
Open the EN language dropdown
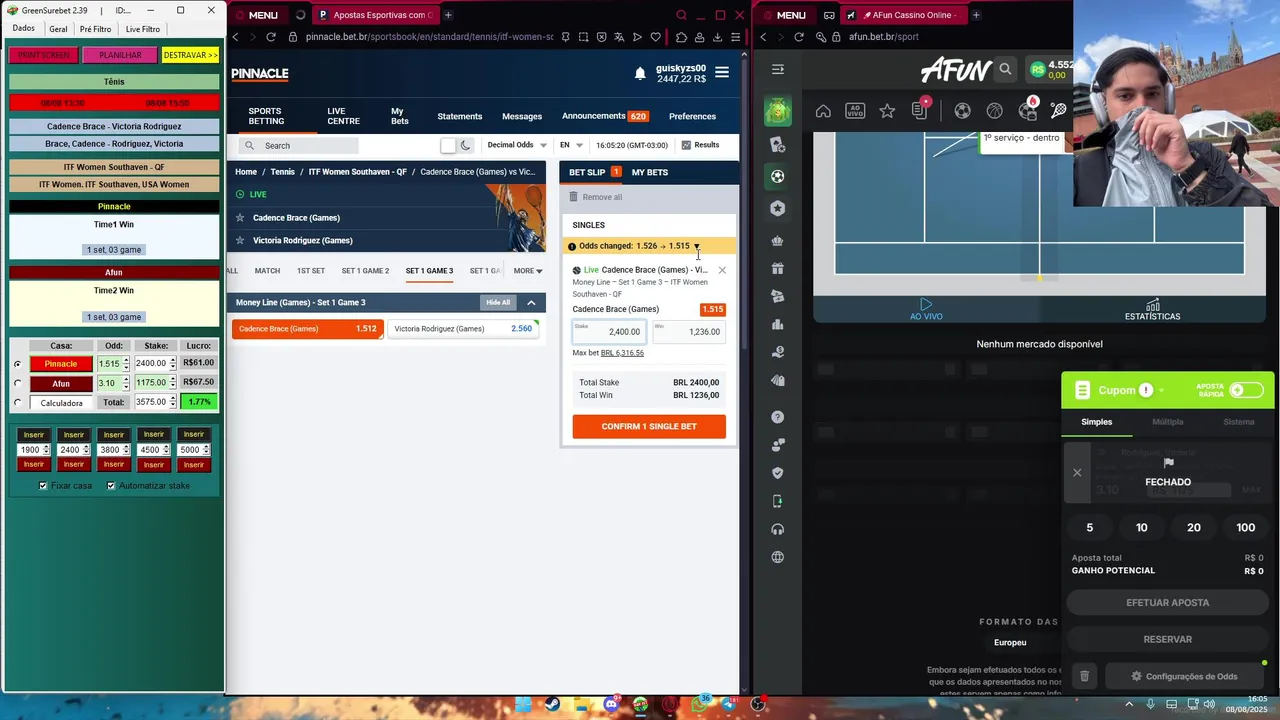click(571, 145)
